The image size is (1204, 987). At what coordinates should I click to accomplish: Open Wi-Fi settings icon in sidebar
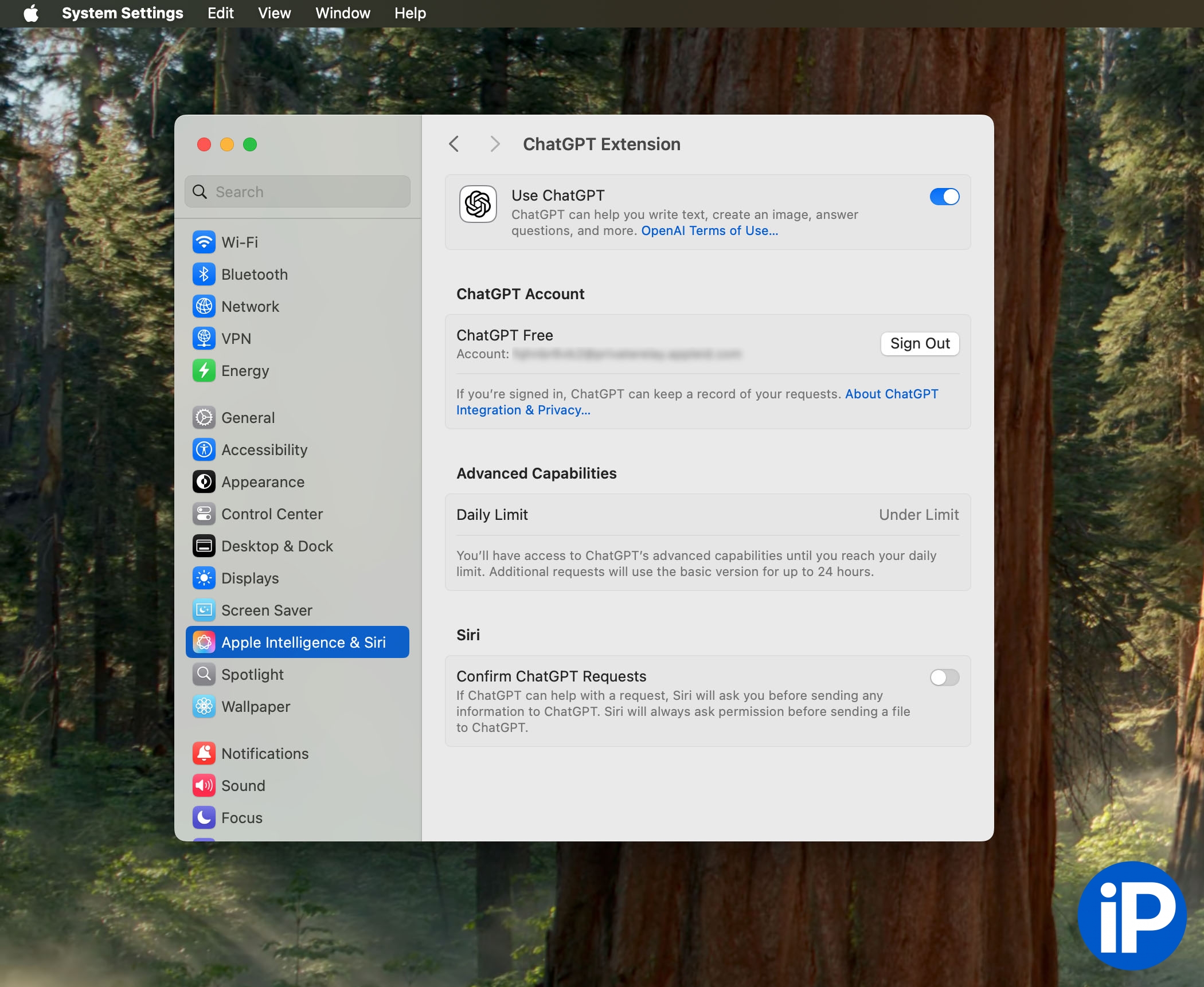[204, 242]
